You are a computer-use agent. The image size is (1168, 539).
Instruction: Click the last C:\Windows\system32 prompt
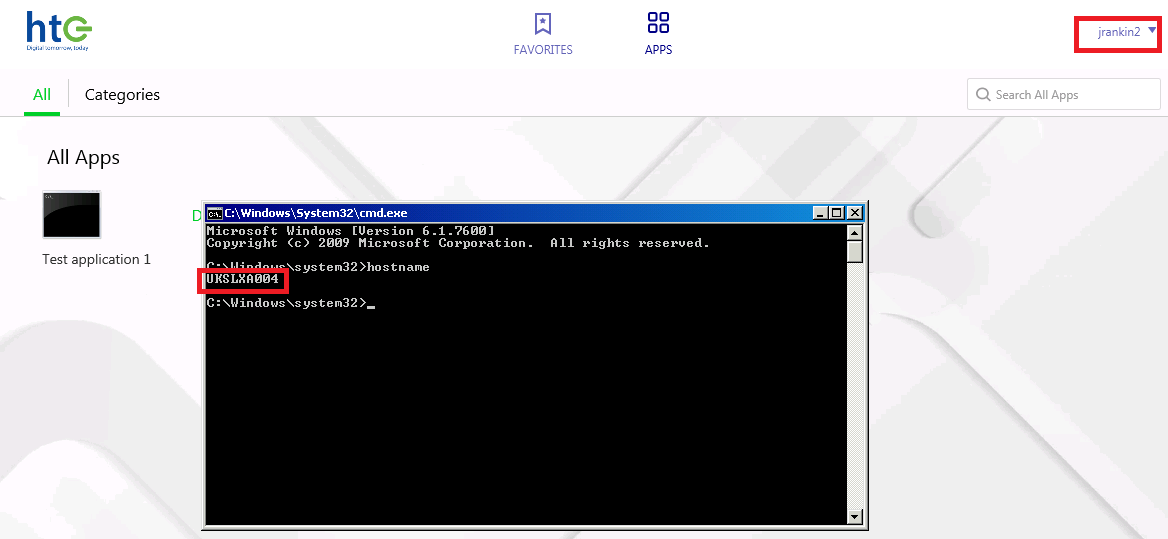pyautogui.click(x=287, y=303)
